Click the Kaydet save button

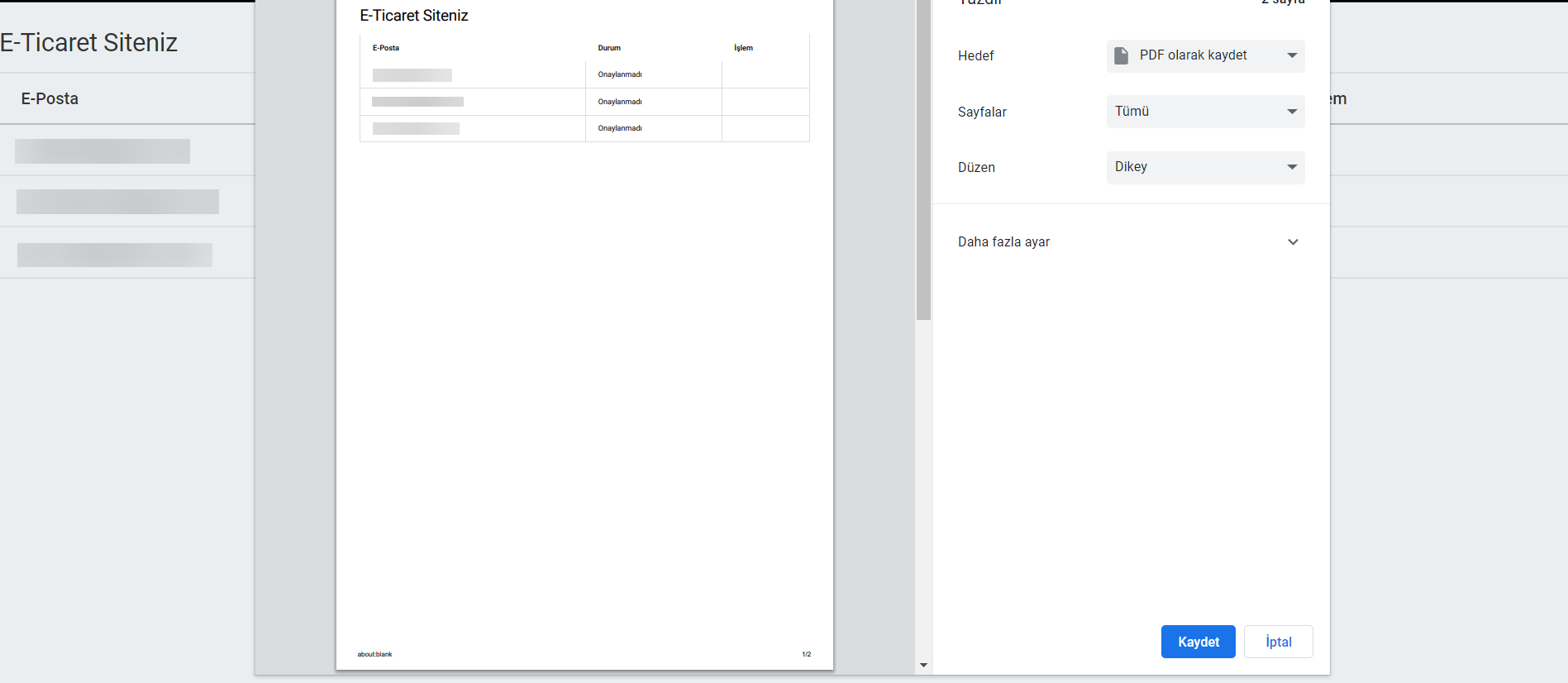tap(1198, 642)
